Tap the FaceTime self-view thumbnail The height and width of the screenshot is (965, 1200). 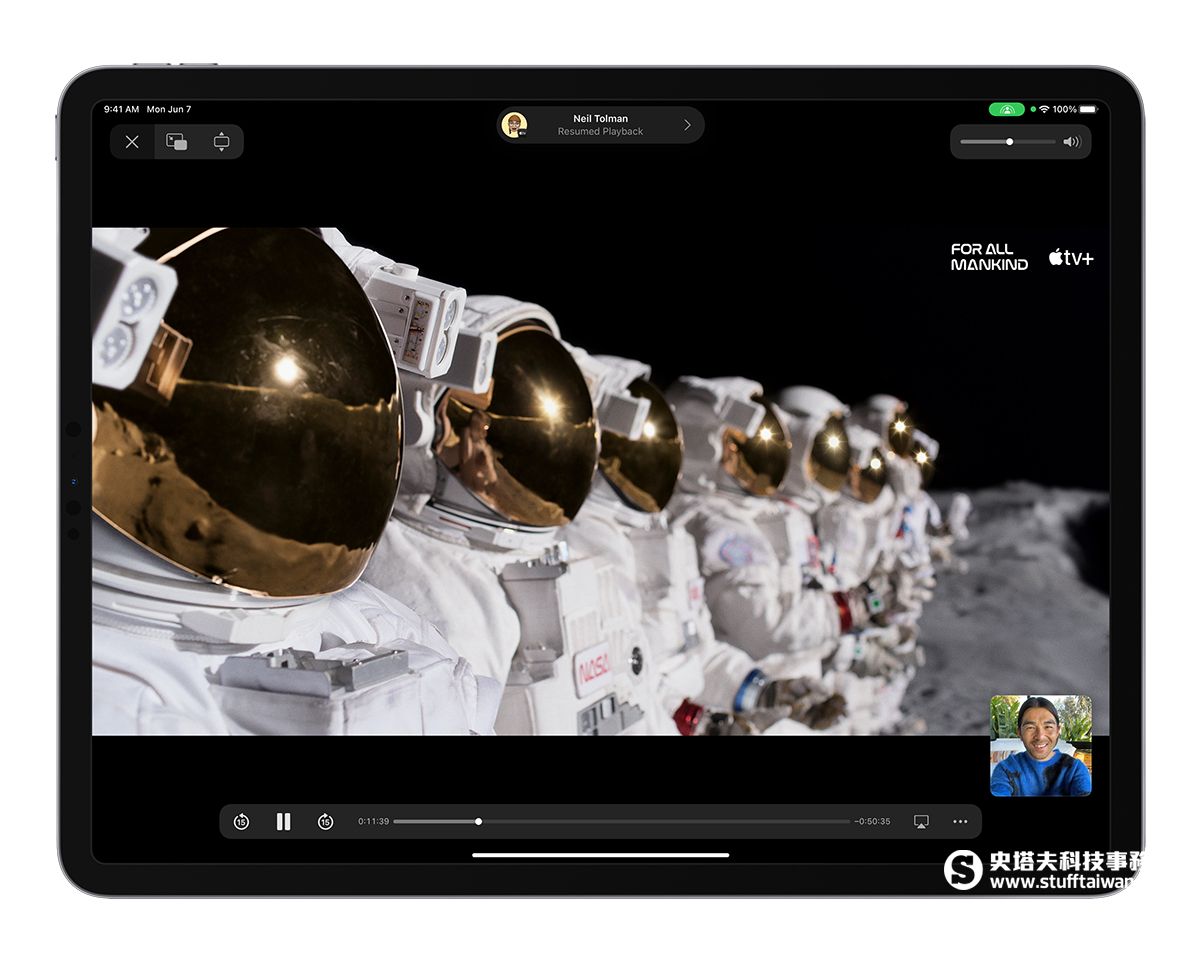point(1041,746)
